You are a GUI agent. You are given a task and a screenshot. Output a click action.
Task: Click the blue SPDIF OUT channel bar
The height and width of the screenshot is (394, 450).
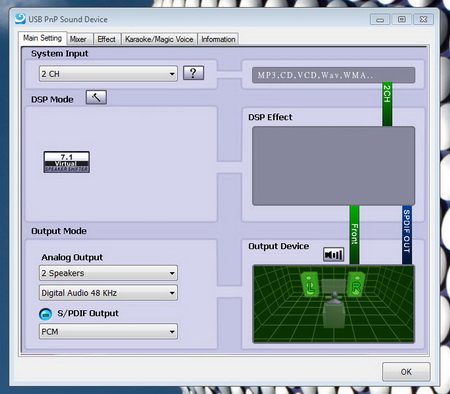pyautogui.click(x=407, y=235)
